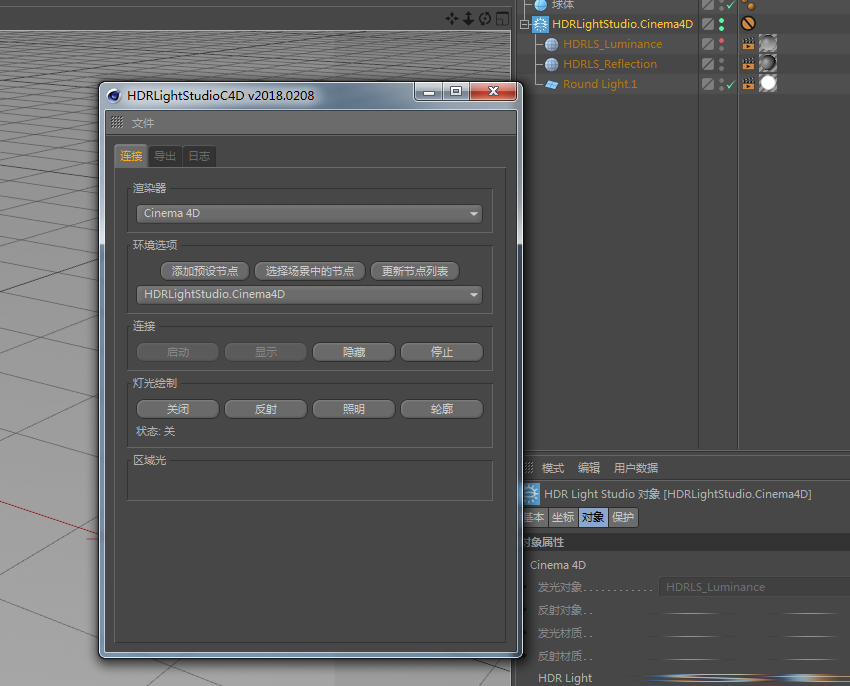Click white material tag on Round Light.1
This screenshot has width=850, height=686.
click(768, 84)
